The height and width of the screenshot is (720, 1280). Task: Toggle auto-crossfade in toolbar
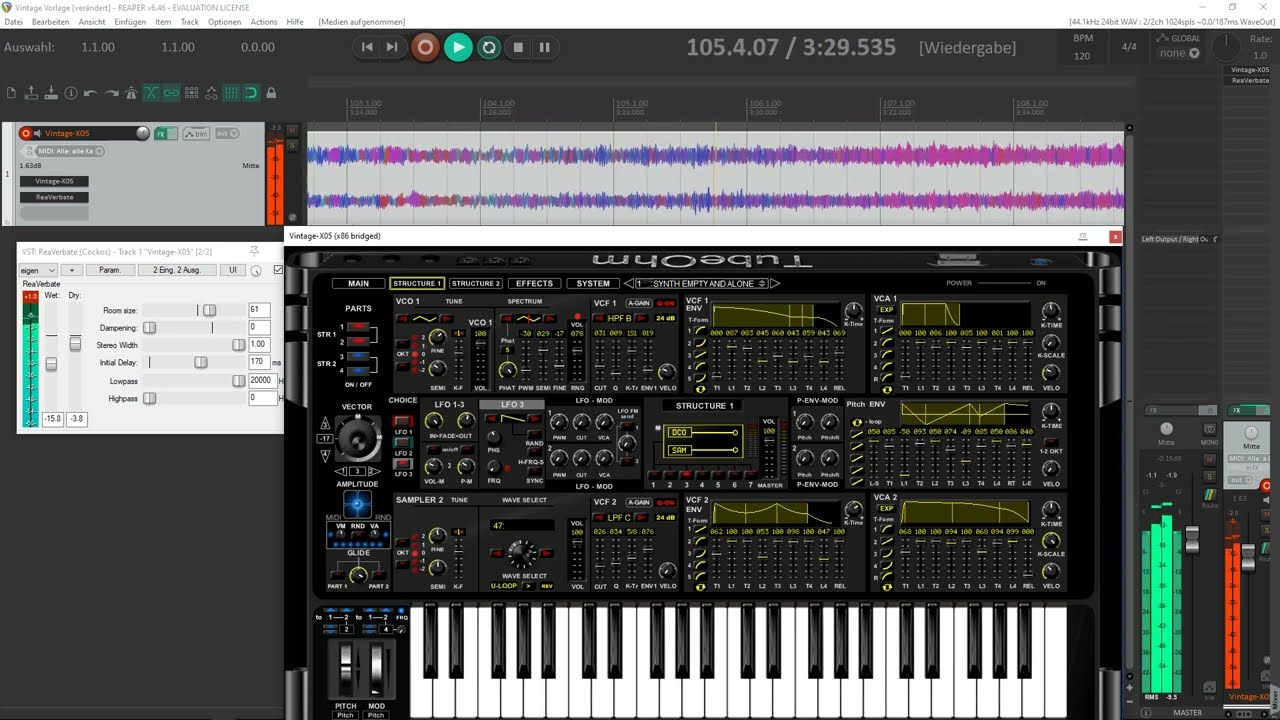(x=151, y=93)
